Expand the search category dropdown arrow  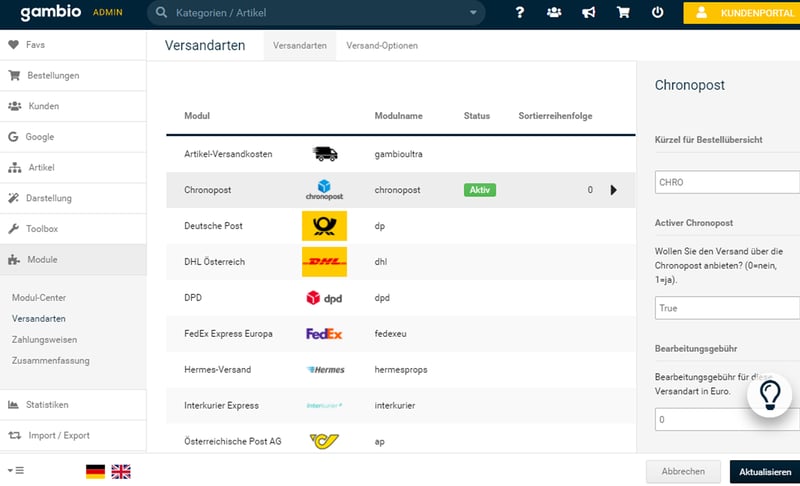point(473,13)
